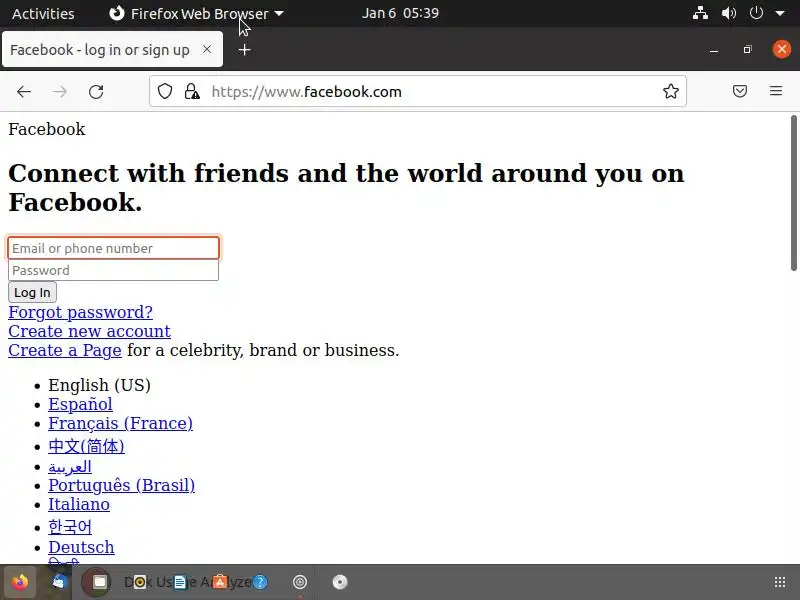Reload the Facebook page
Viewport: 800px width, 600px height.
(96, 92)
